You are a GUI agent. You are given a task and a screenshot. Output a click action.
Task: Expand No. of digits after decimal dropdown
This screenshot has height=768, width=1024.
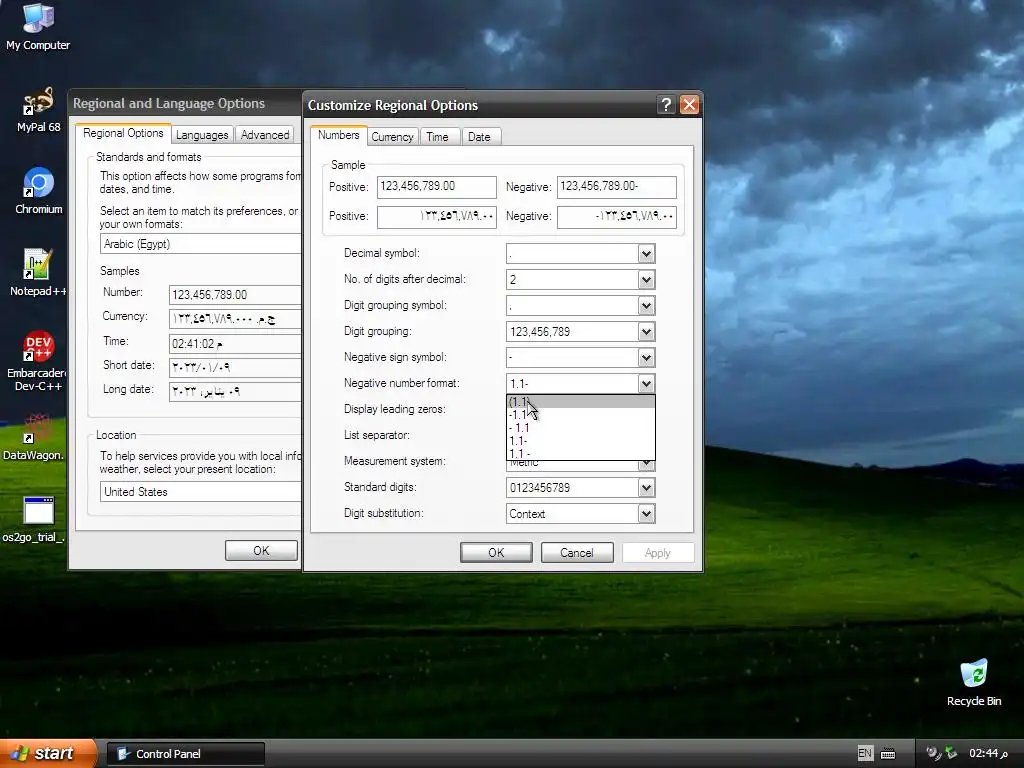click(646, 280)
